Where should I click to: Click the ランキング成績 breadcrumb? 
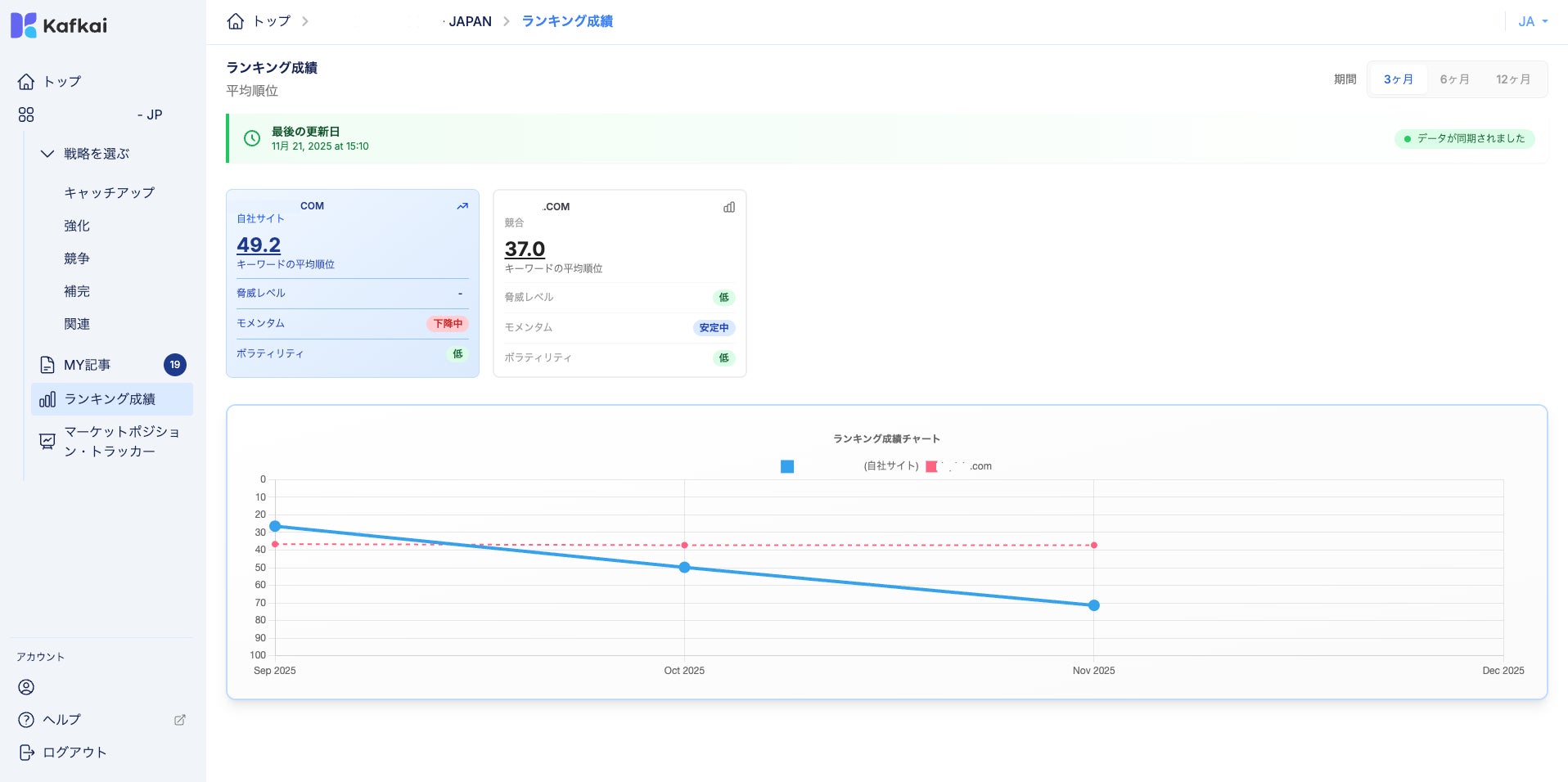(x=567, y=21)
